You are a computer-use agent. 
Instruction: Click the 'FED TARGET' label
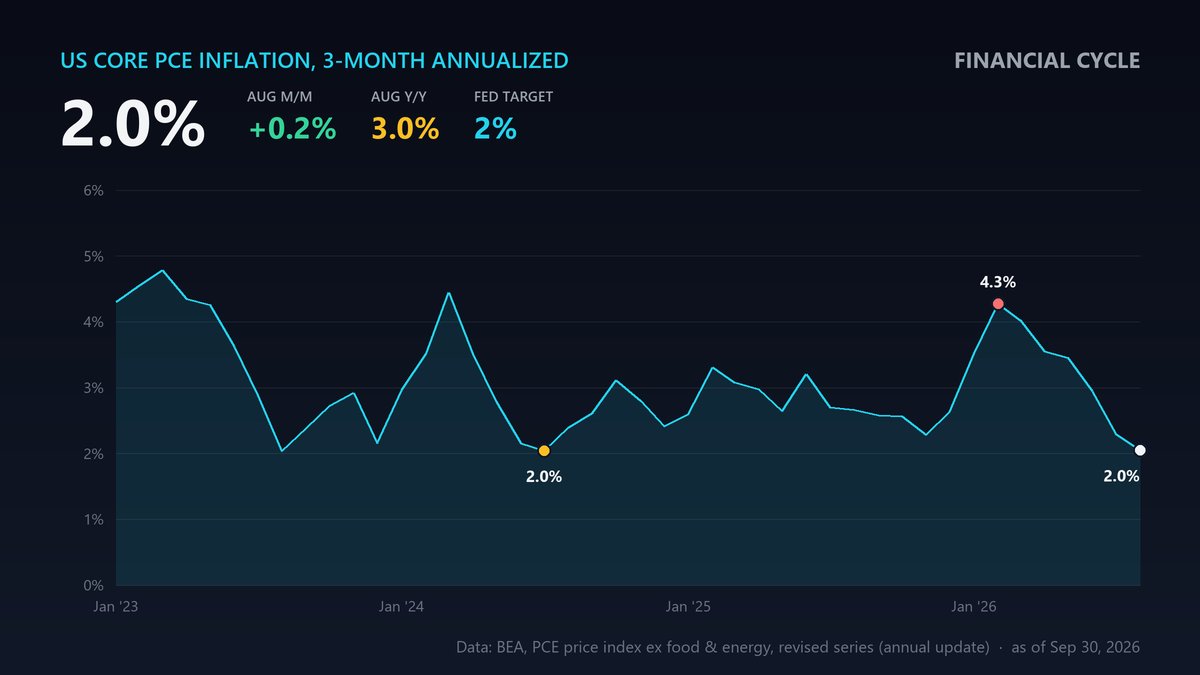point(513,97)
